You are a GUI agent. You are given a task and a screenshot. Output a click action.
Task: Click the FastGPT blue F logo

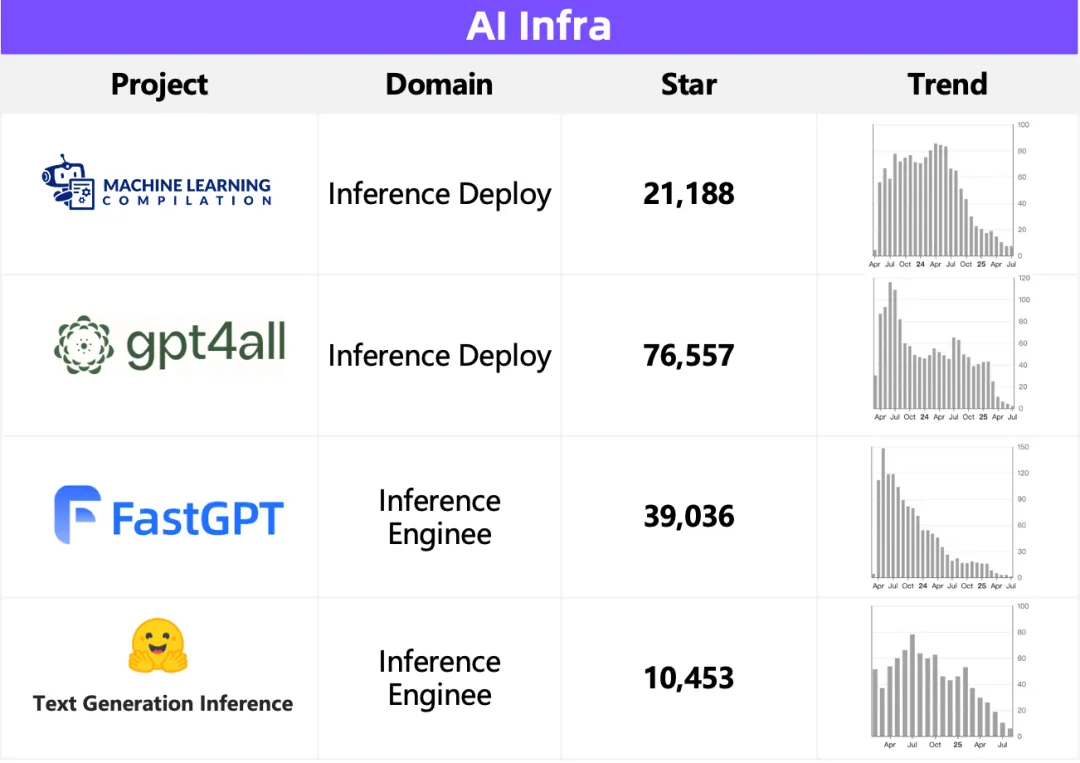tap(78, 514)
